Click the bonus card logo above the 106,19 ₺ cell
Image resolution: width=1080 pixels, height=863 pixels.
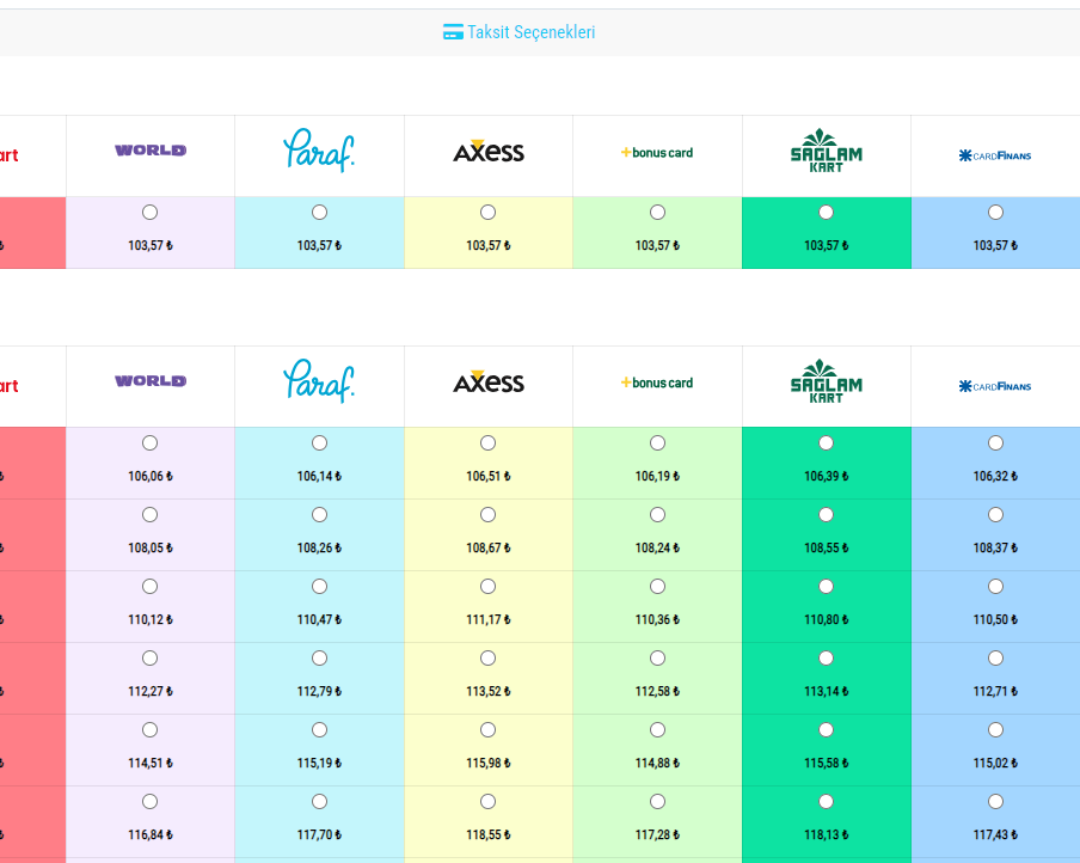click(x=657, y=383)
